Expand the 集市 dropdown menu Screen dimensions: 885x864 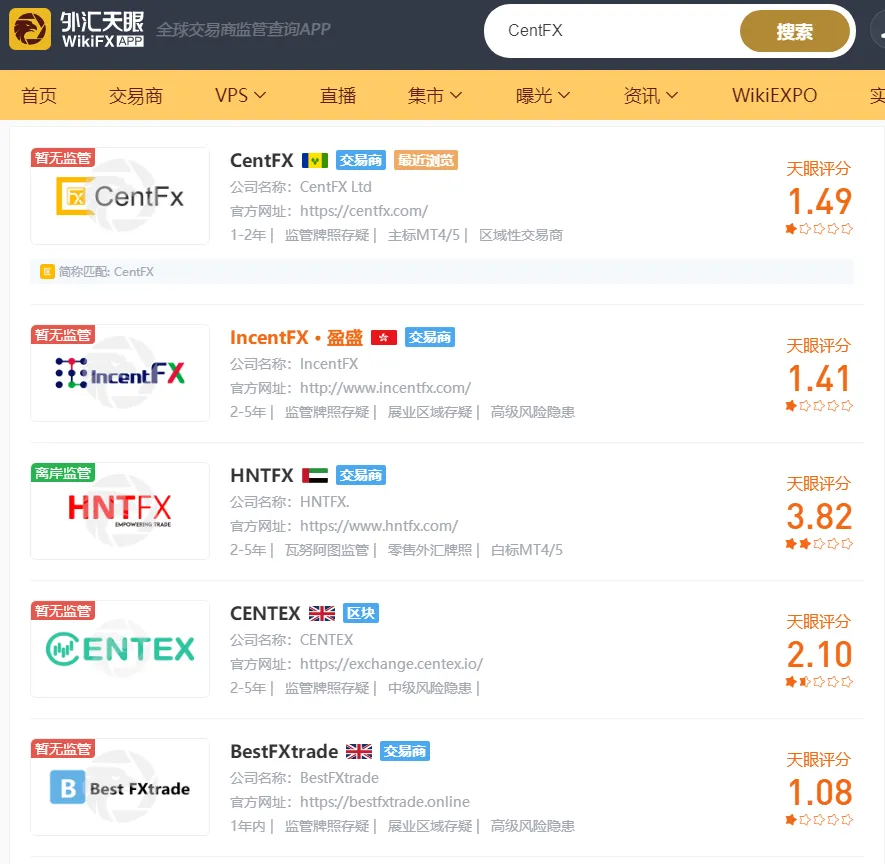tap(435, 95)
